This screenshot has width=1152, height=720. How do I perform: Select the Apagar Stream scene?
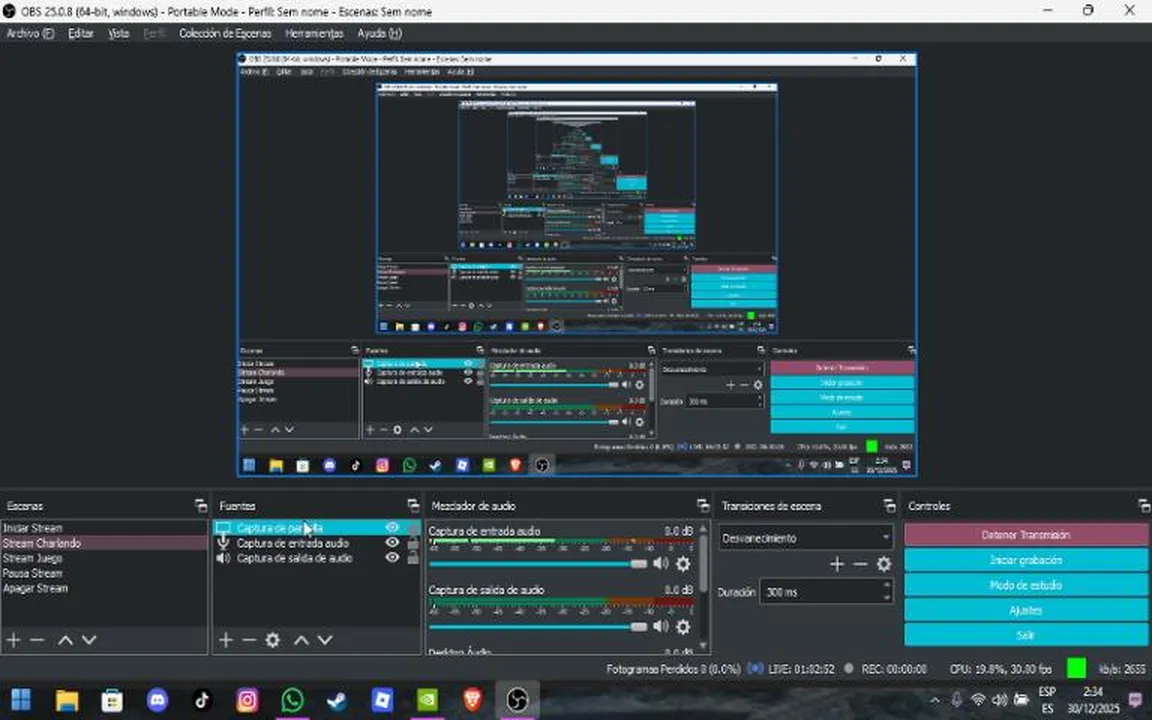pos(104,588)
